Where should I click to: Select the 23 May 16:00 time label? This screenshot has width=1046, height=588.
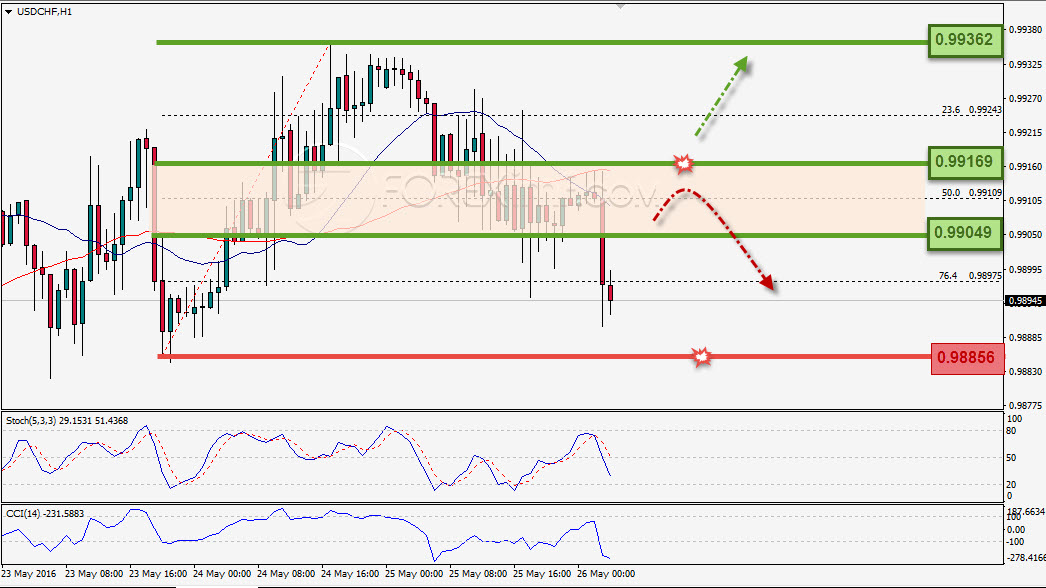(x=158, y=574)
